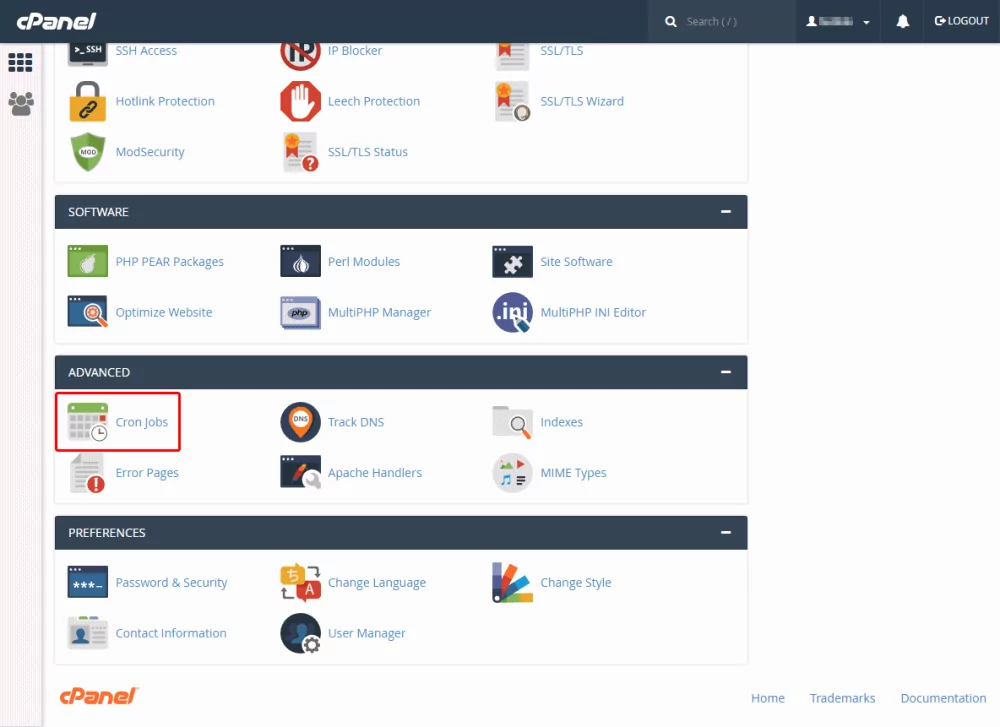Open the Trademarks footer link
This screenshot has height=727, width=1000.
tap(842, 698)
